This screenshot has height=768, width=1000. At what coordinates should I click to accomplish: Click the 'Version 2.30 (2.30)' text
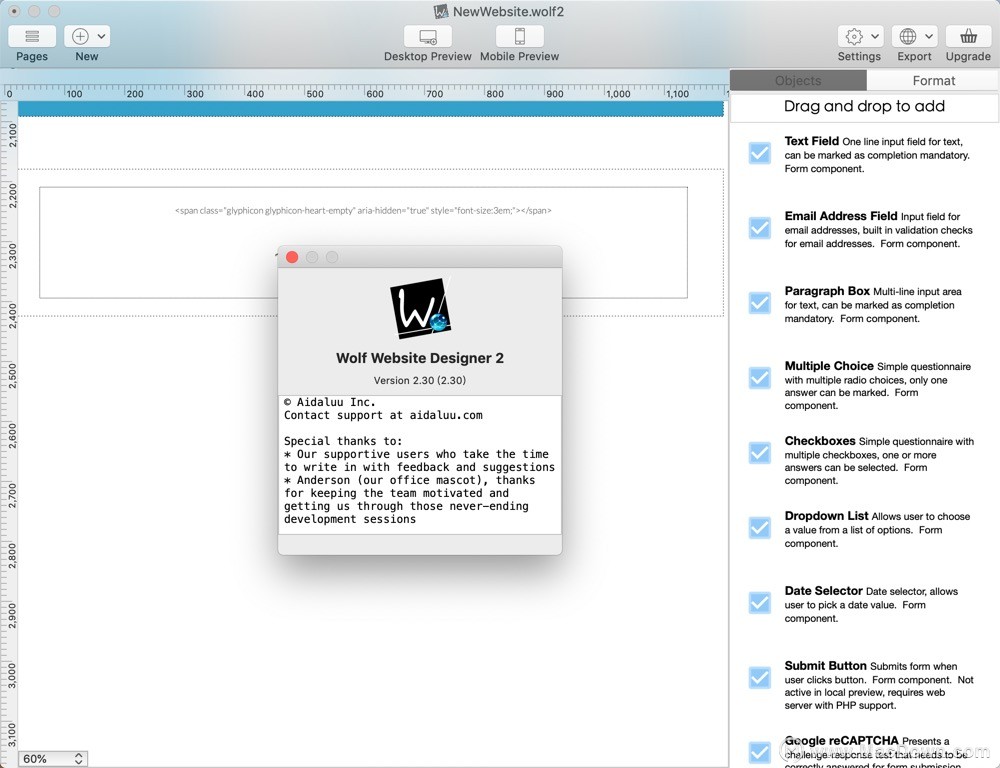click(x=420, y=380)
